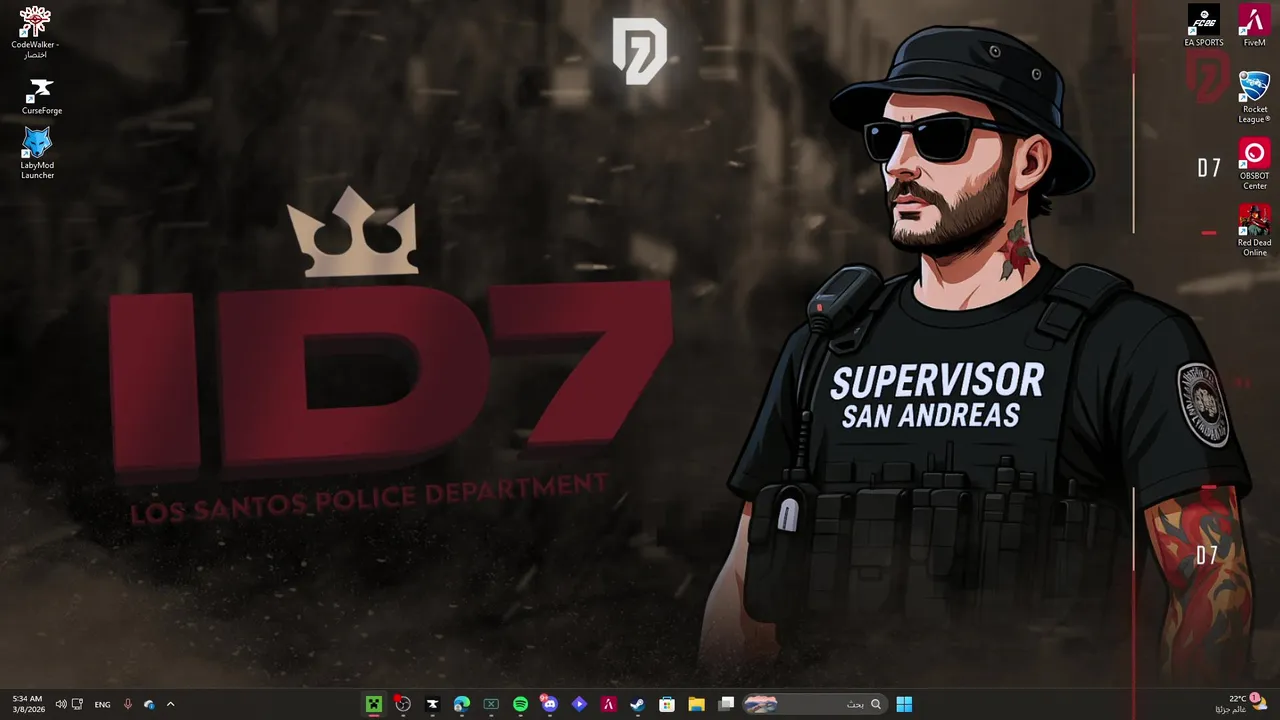
Task: Open the clock showing 5:34 AM
Action: pos(28,704)
